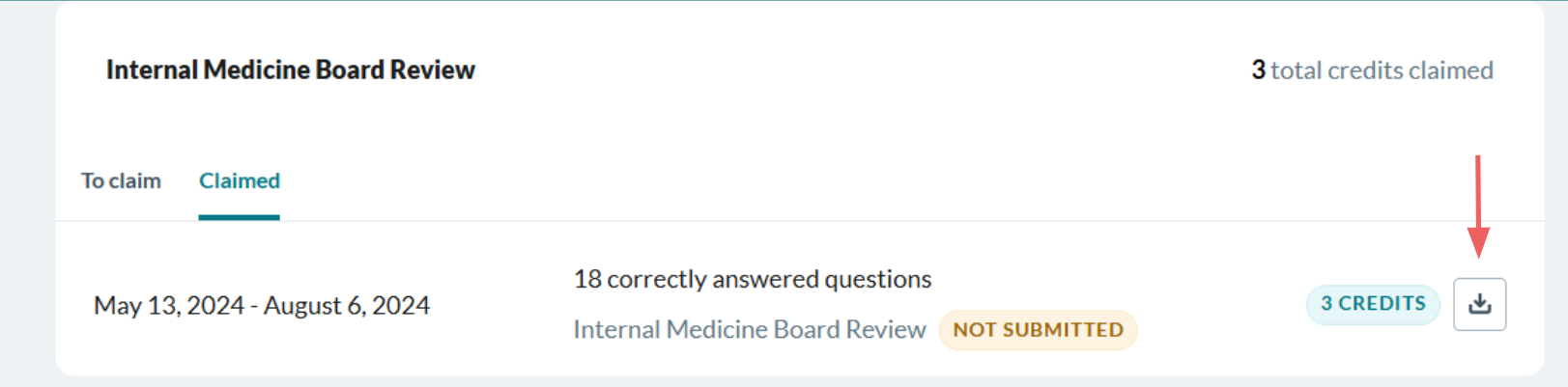This screenshot has width=1568, height=387.
Task: Click the word SUBMITTED in orange badge
Action: pos(1063,330)
